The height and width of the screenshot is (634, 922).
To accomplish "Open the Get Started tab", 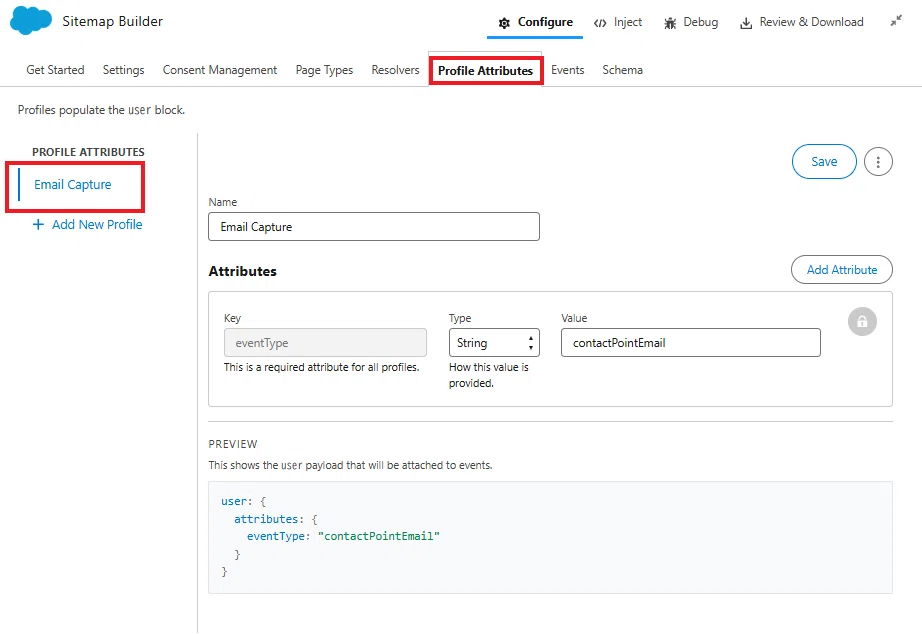I will pos(55,70).
